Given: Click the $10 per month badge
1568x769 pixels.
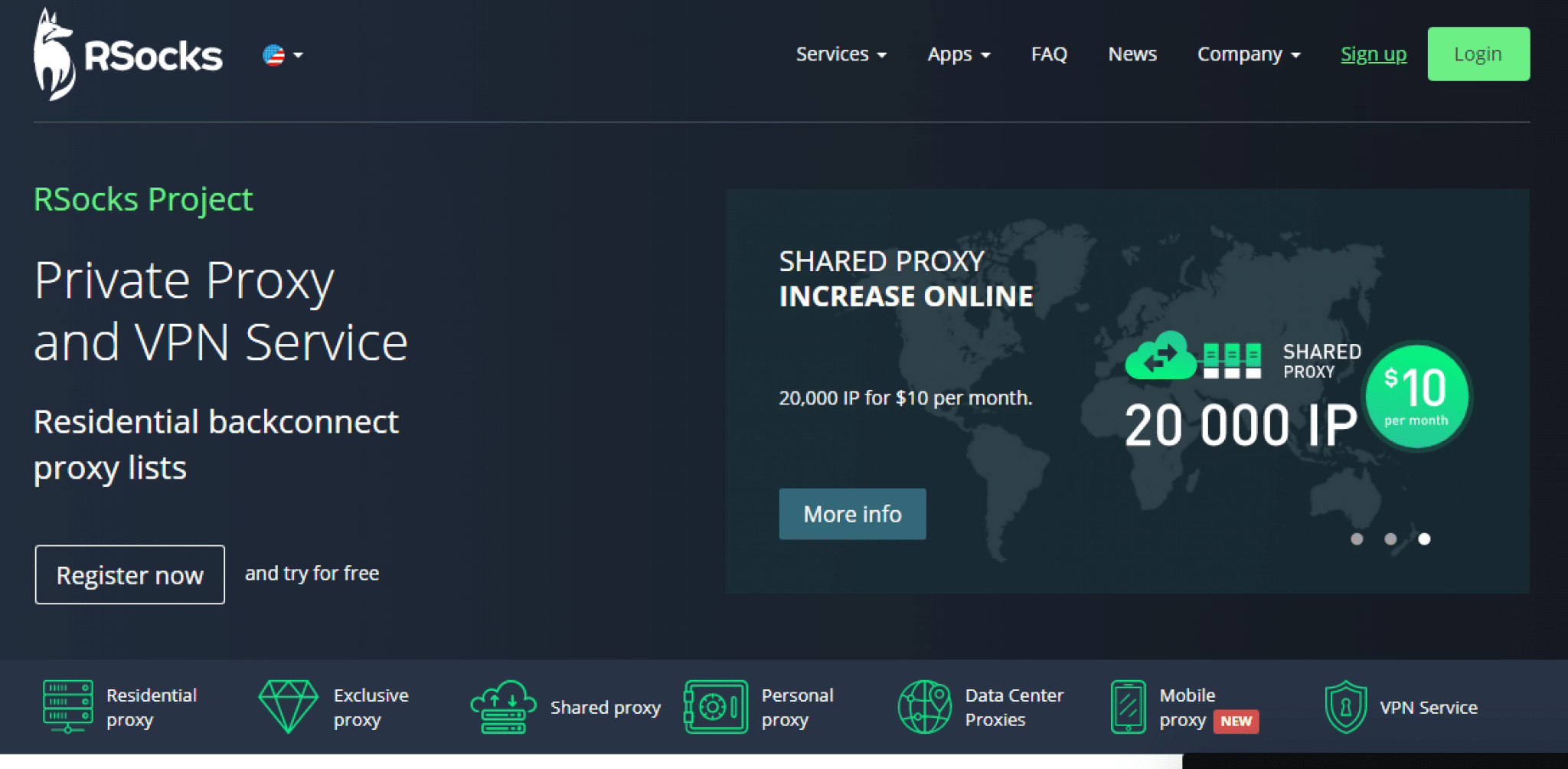Looking at the screenshot, I should click(x=1417, y=396).
